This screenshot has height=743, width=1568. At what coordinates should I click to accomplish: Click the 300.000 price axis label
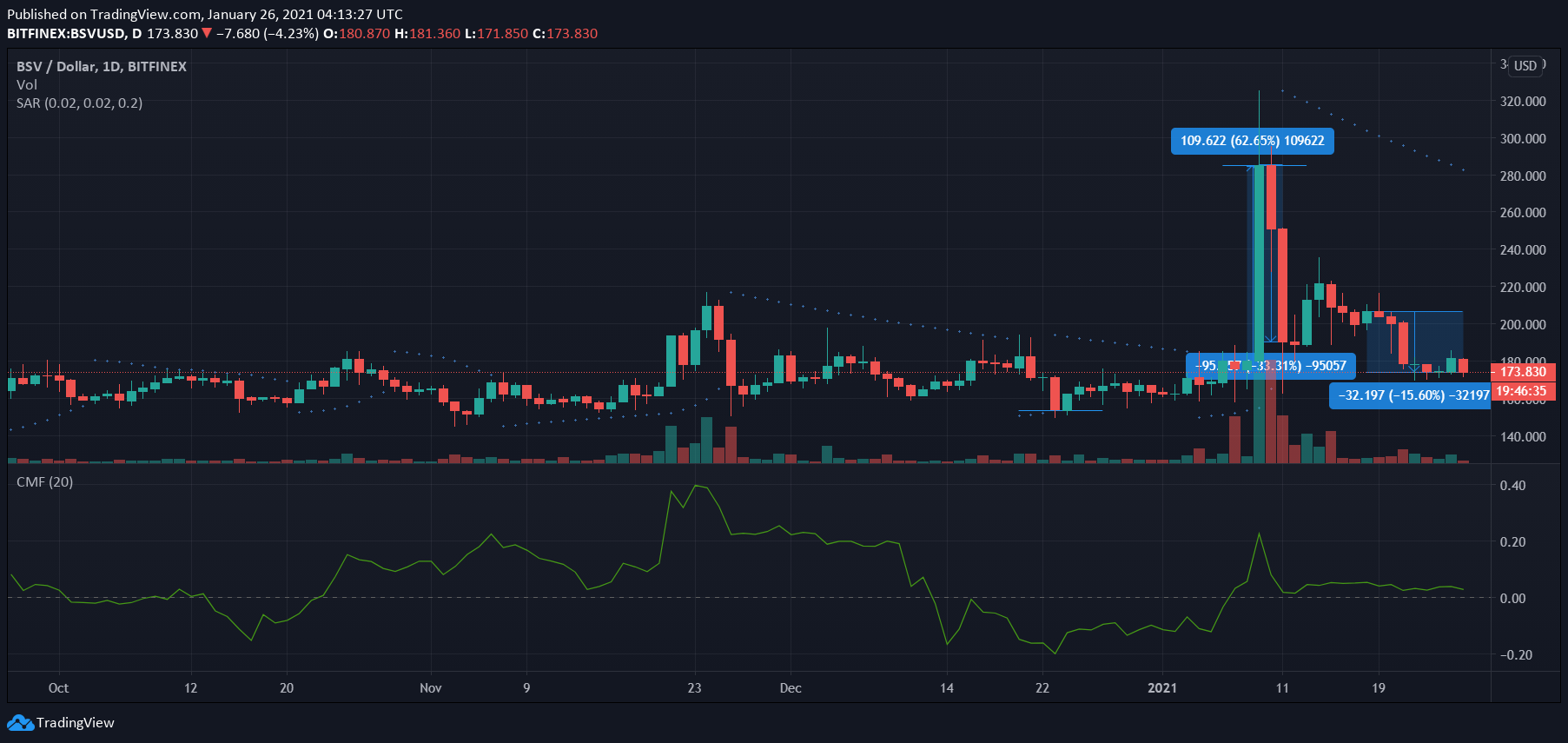pyautogui.click(x=1523, y=138)
